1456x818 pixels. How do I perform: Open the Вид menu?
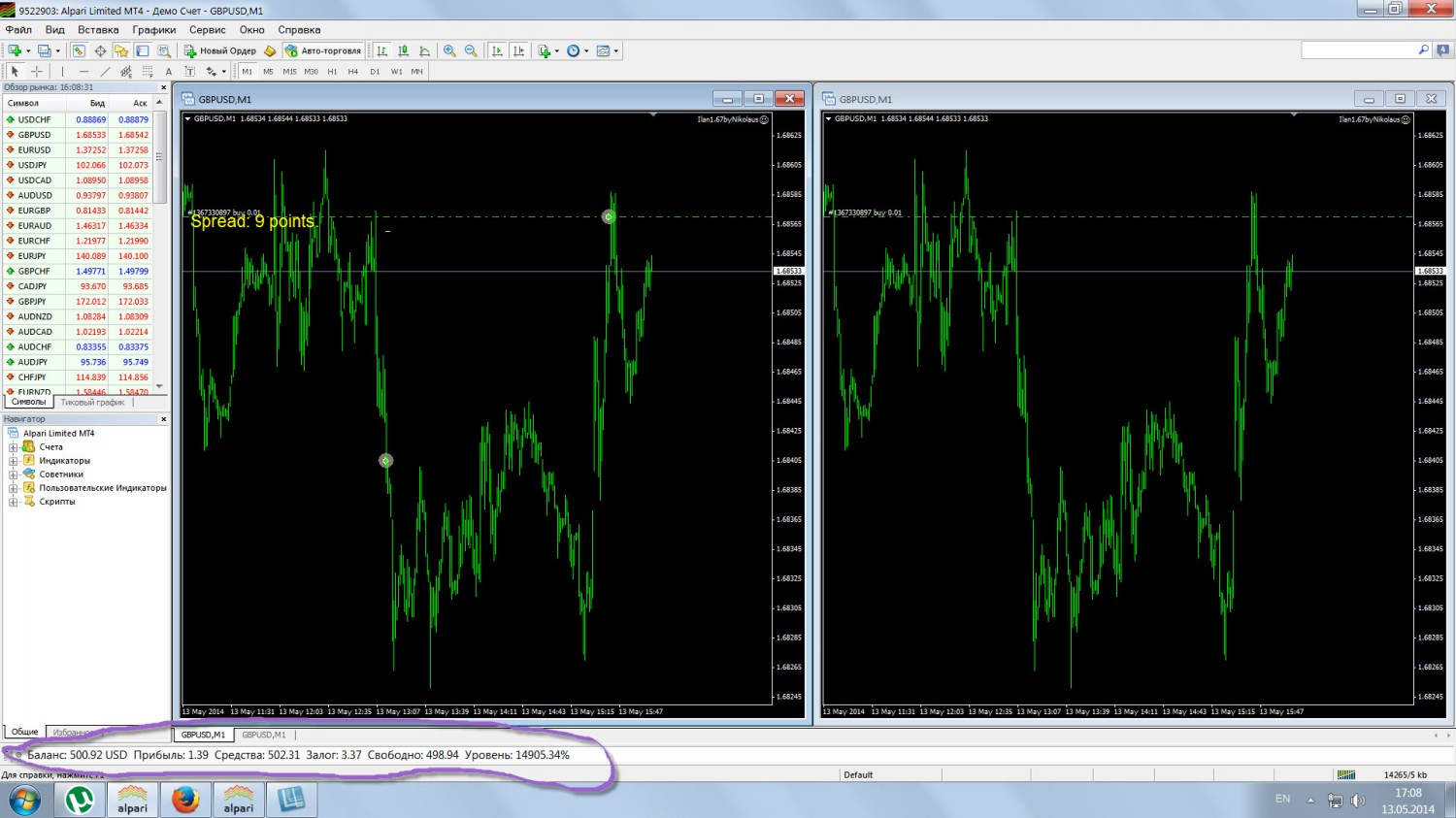(x=55, y=30)
